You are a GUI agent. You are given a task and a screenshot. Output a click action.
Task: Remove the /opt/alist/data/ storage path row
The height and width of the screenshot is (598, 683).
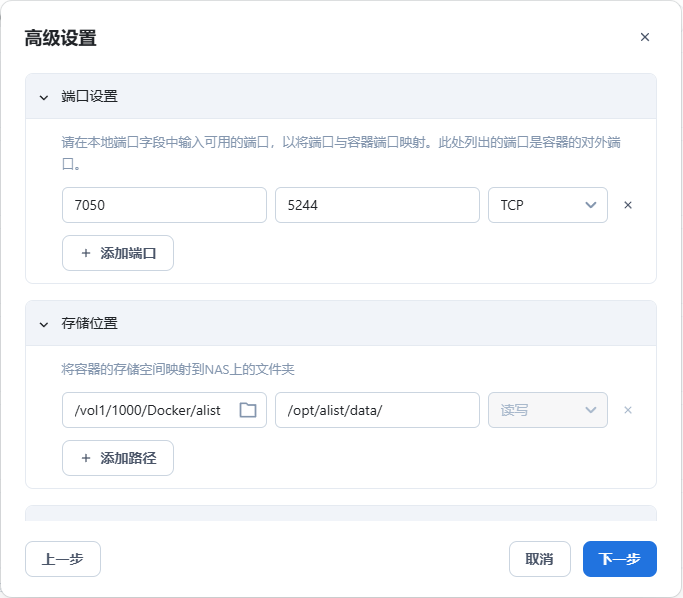(628, 410)
